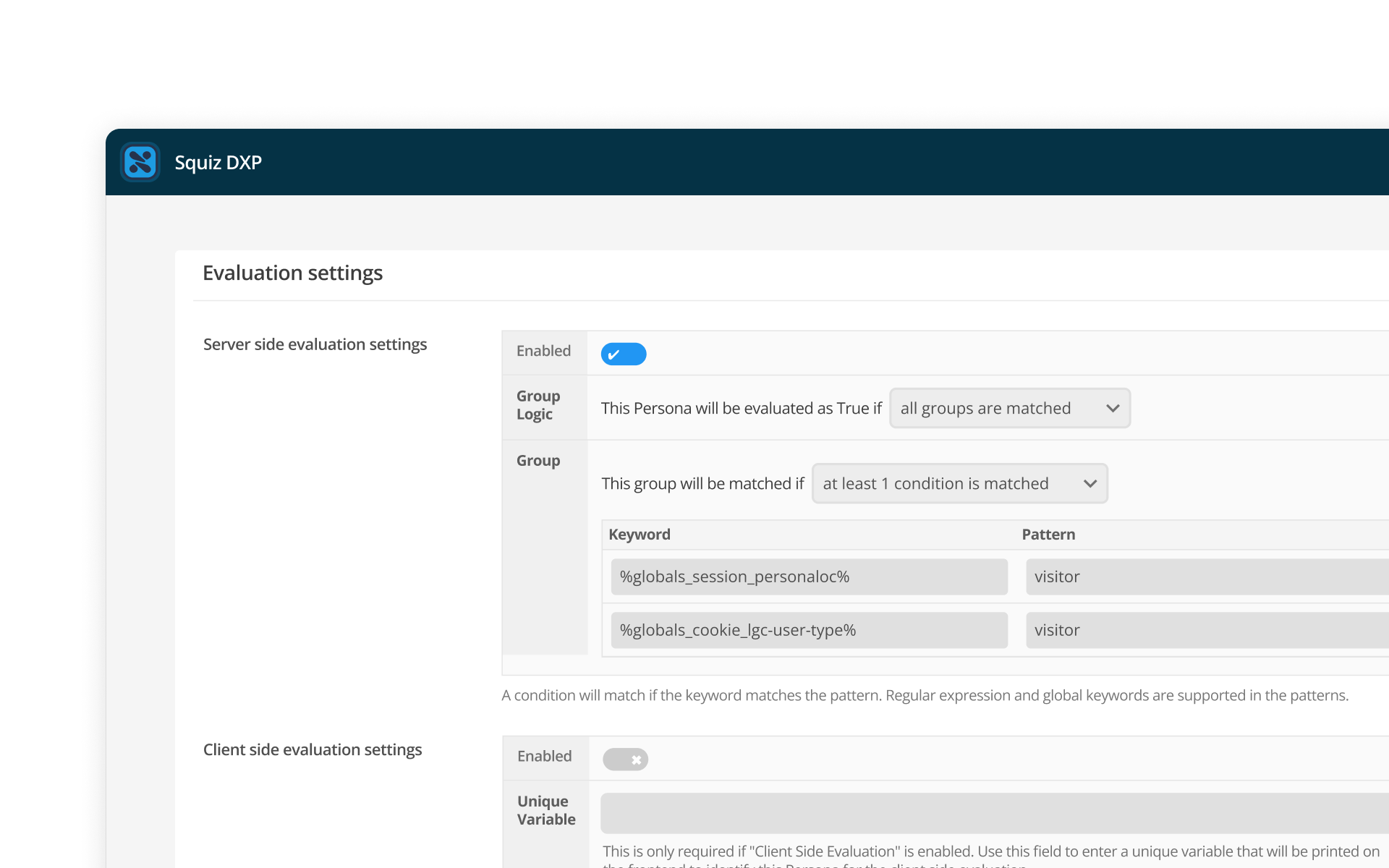Edit the %globals_session_personaloc% keyword field
Viewport: 1389px width, 868px height.
809,576
